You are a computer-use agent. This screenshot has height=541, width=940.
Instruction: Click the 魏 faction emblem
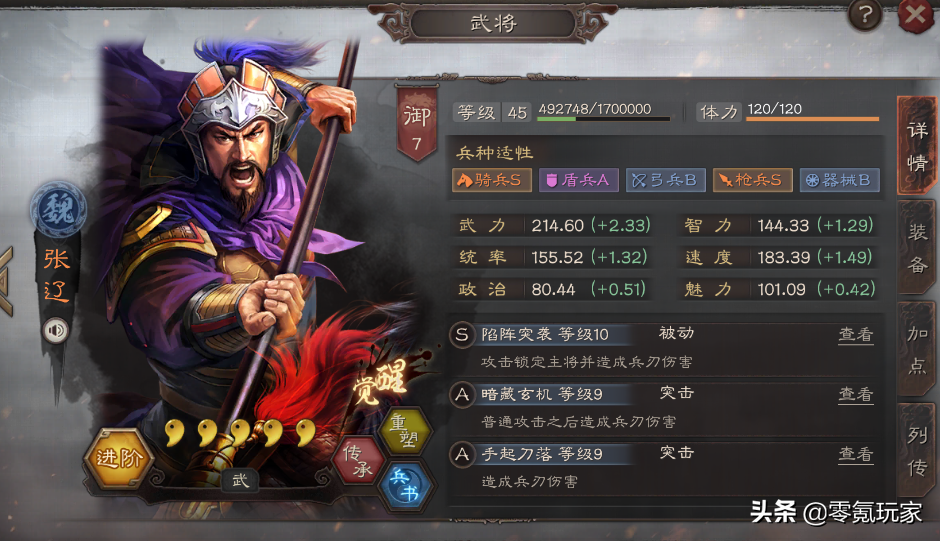(x=58, y=210)
